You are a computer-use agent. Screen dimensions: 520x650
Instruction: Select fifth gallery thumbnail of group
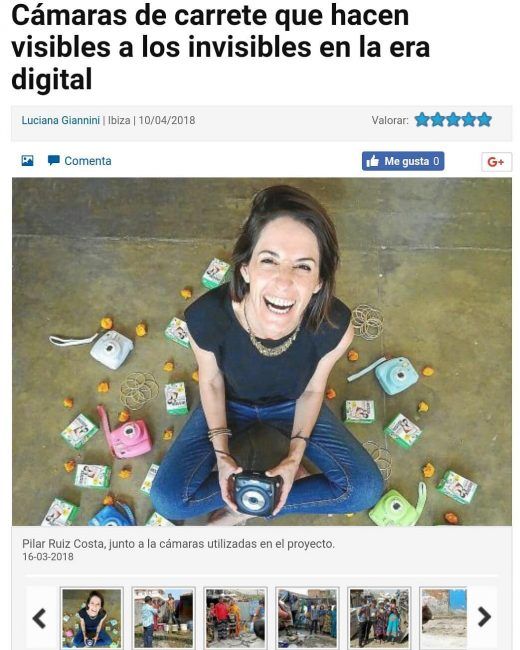(379, 618)
